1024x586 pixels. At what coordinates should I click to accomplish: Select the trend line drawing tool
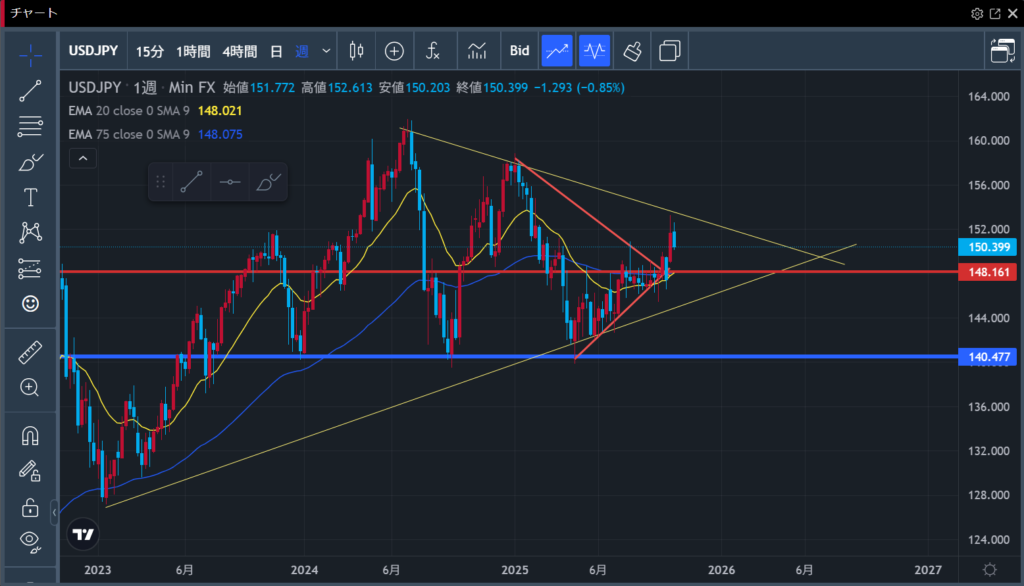click(x=30, y=91)
